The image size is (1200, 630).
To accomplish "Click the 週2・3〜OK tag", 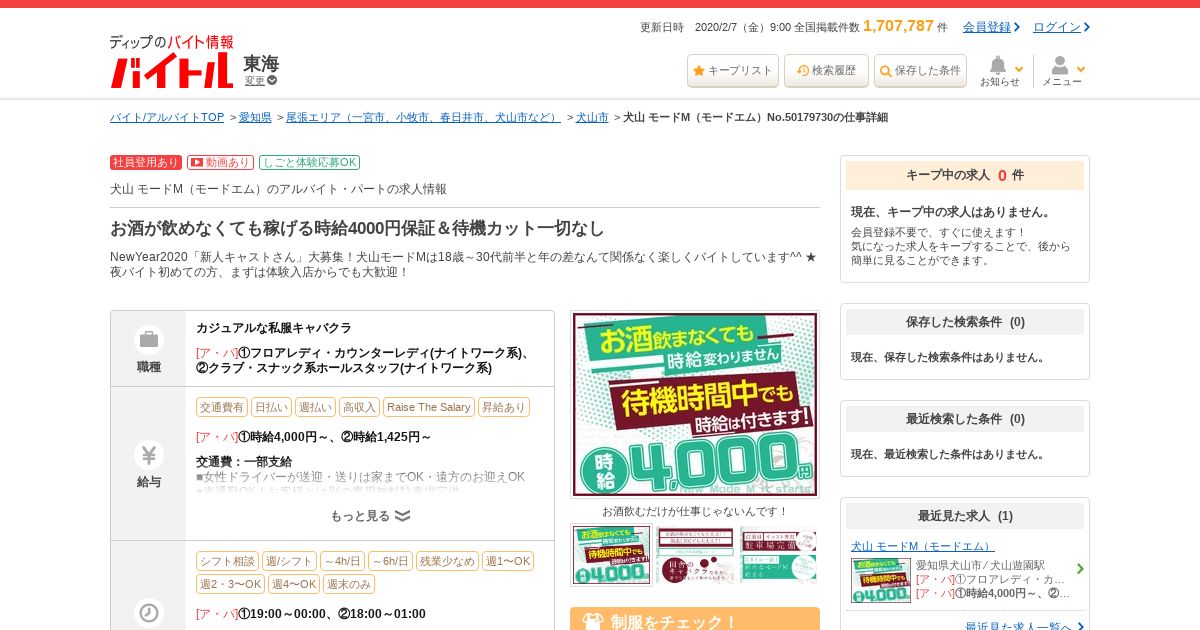I will [x=230, y=584].
